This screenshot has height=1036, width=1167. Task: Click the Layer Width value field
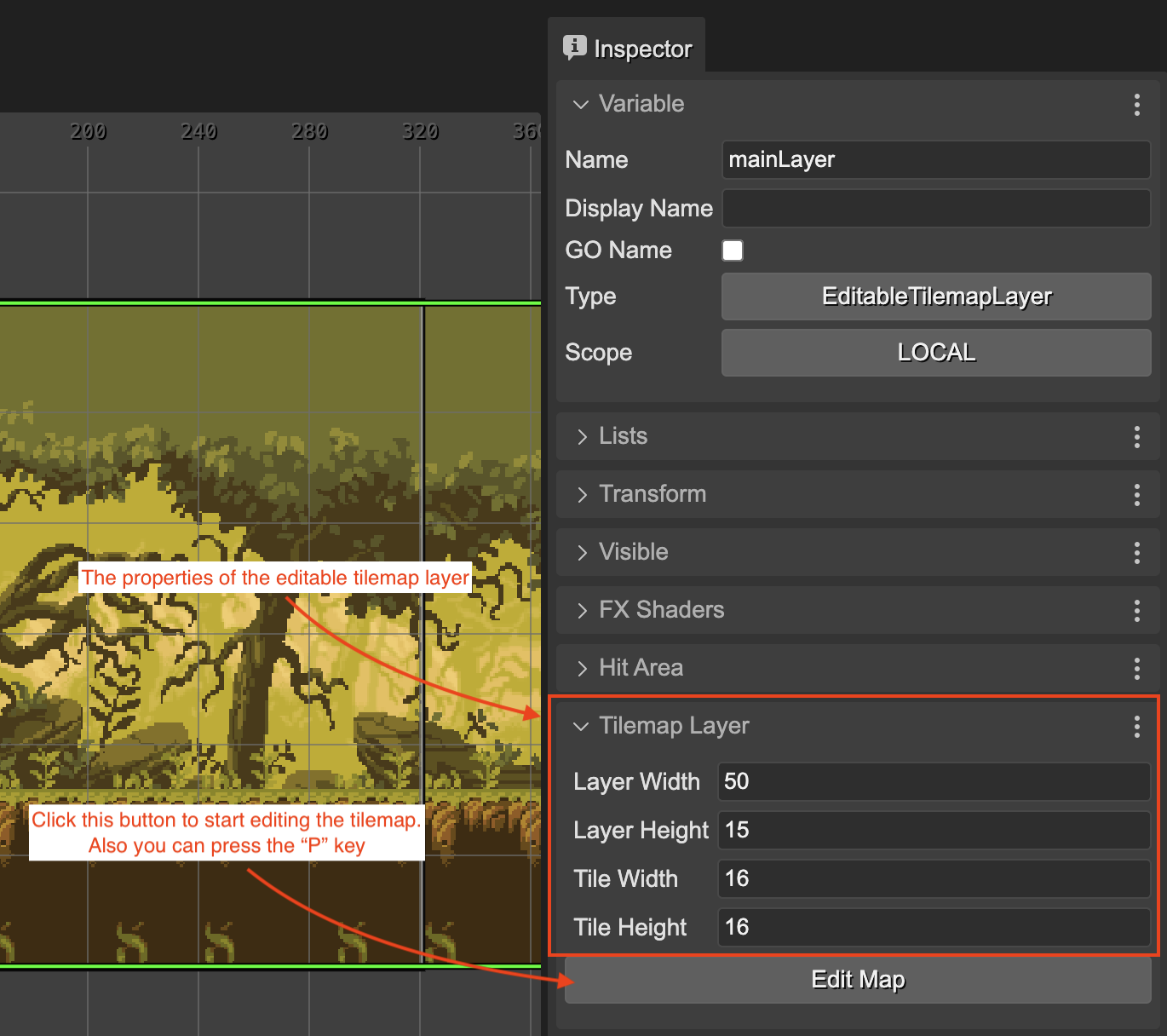point(933,781)
